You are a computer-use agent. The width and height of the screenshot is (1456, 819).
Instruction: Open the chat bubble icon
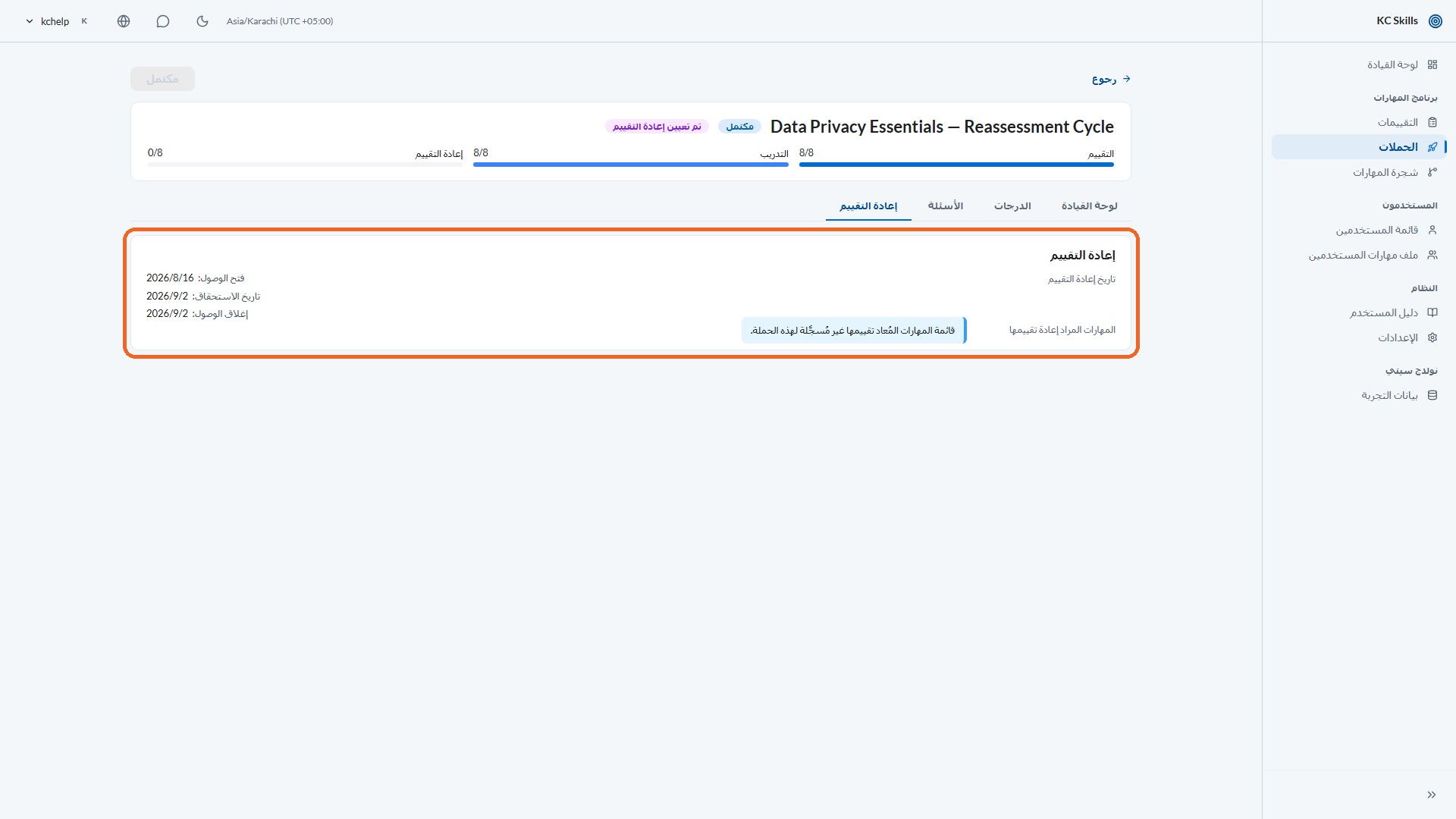163,21
